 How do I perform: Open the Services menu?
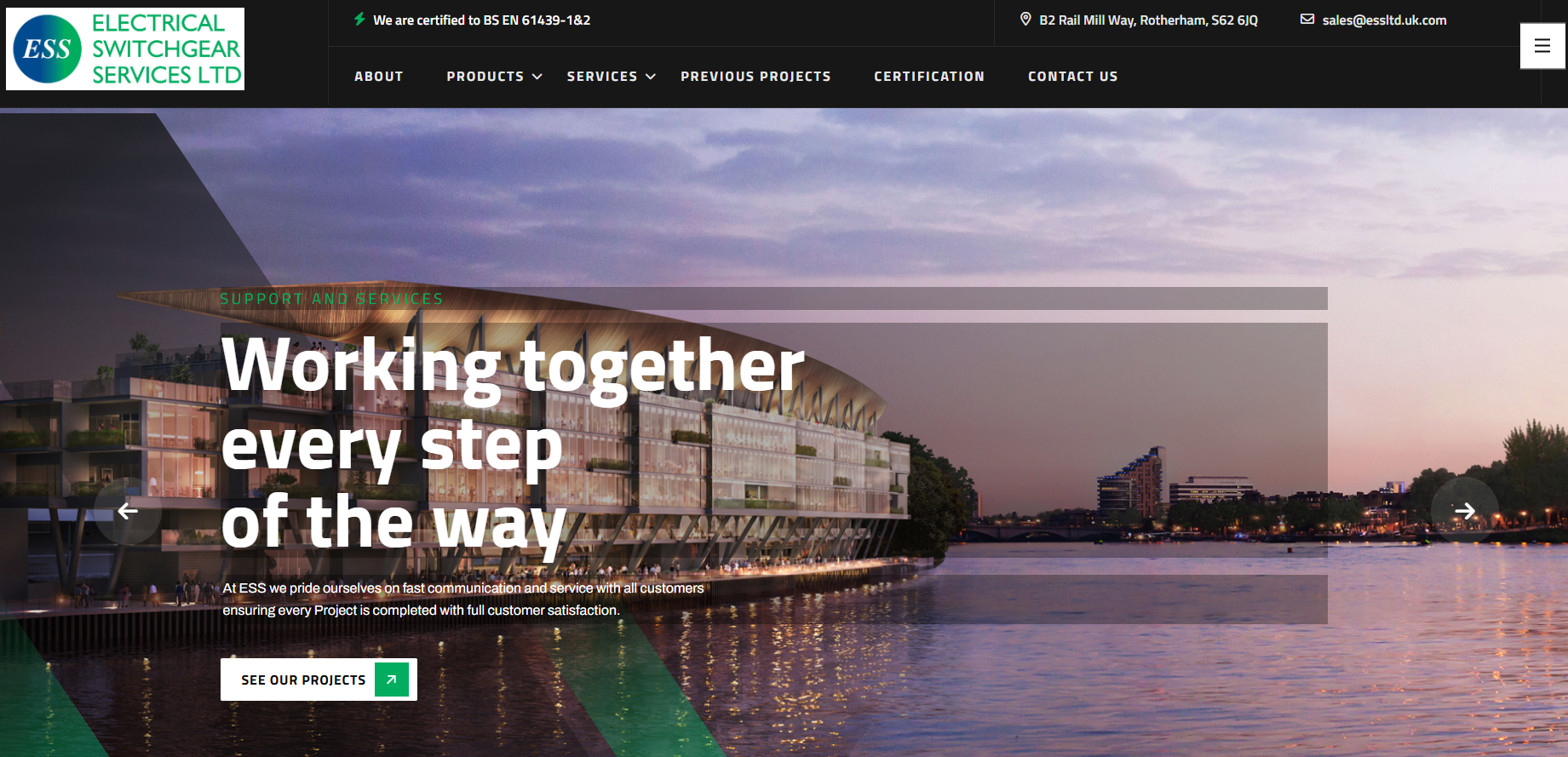click(x=602, y=77)
